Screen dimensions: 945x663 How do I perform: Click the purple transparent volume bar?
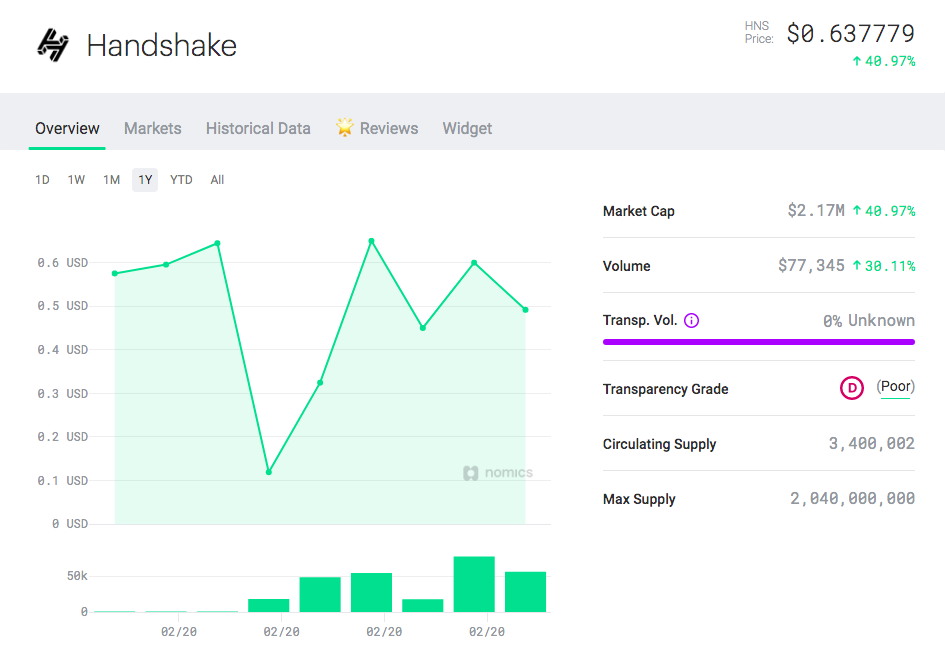click(758, 342)
